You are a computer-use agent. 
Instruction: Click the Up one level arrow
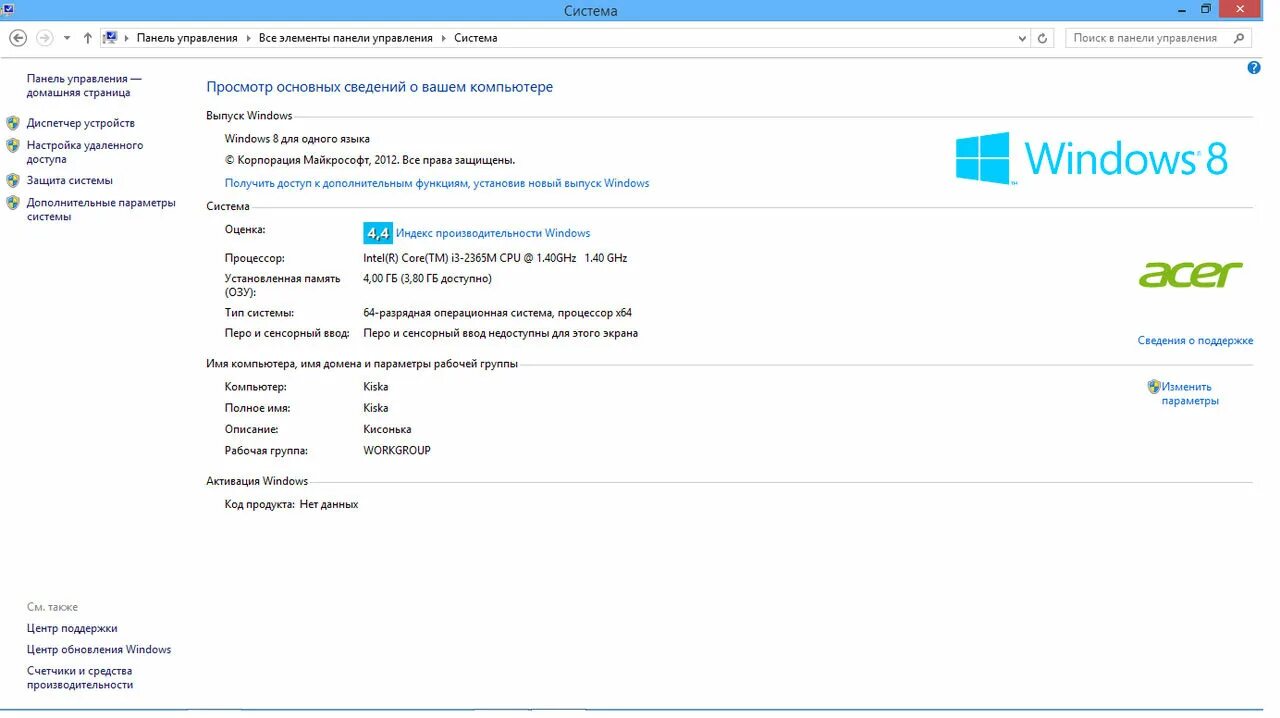point(88,38)
